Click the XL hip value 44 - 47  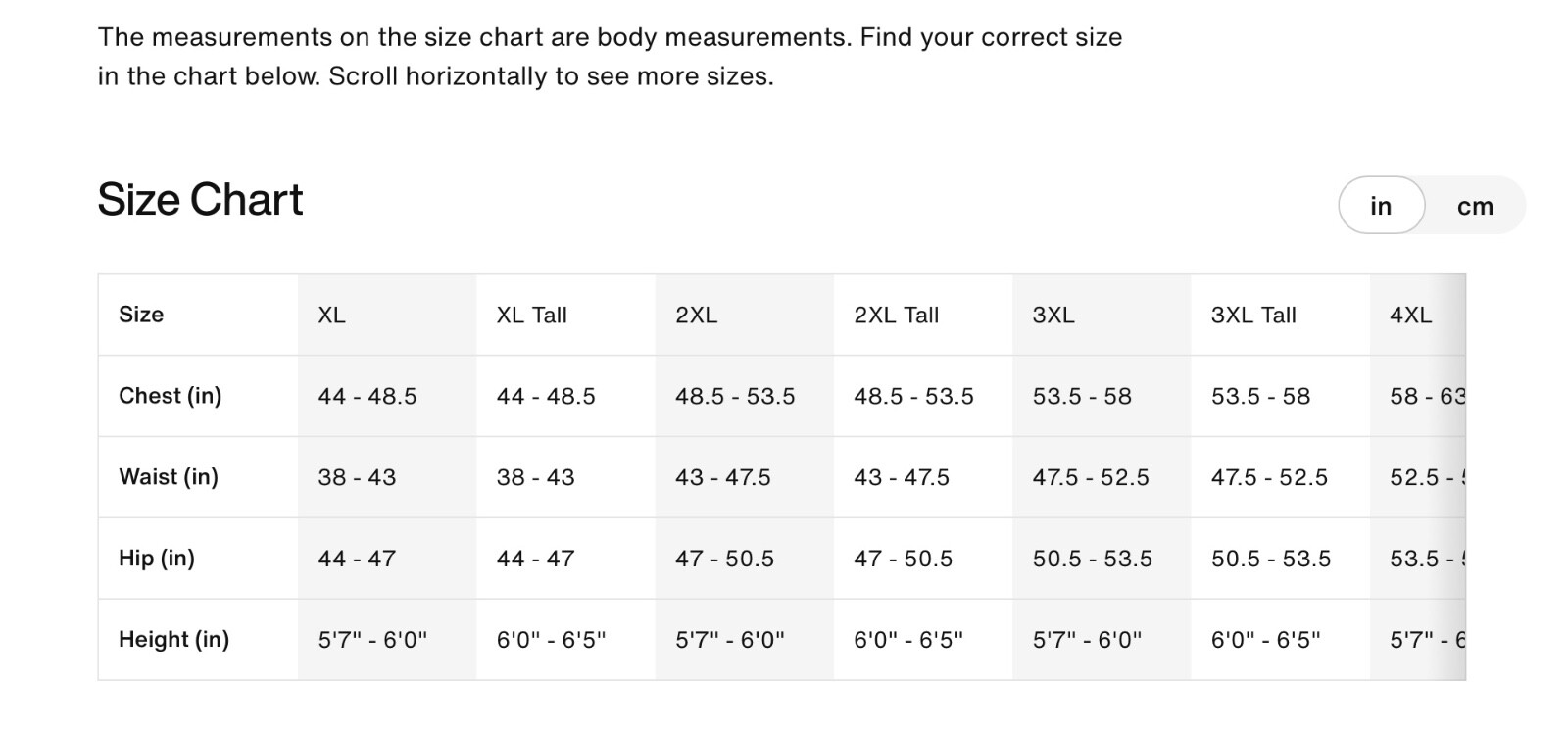click(357, 560)
